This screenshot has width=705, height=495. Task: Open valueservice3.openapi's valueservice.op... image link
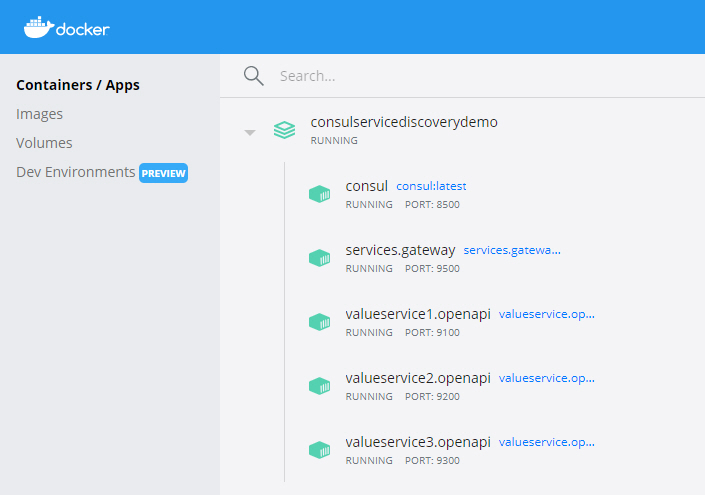[547, 442]
